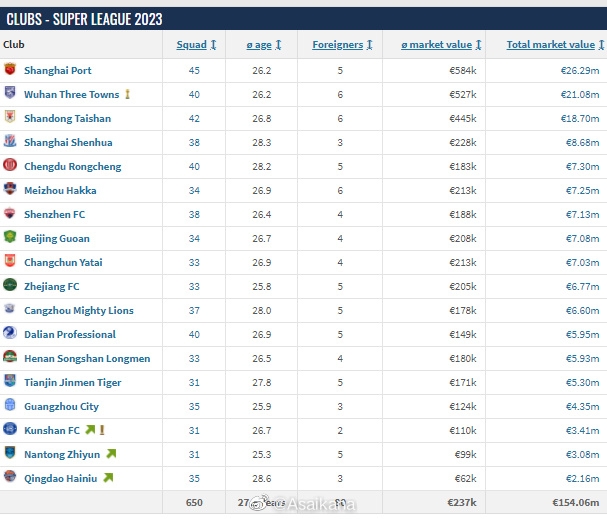Click Qingdao Hainiu total value €2.16m
This screenshot has width=607, height=519.
pyautogui.click(x=583, y=478)
